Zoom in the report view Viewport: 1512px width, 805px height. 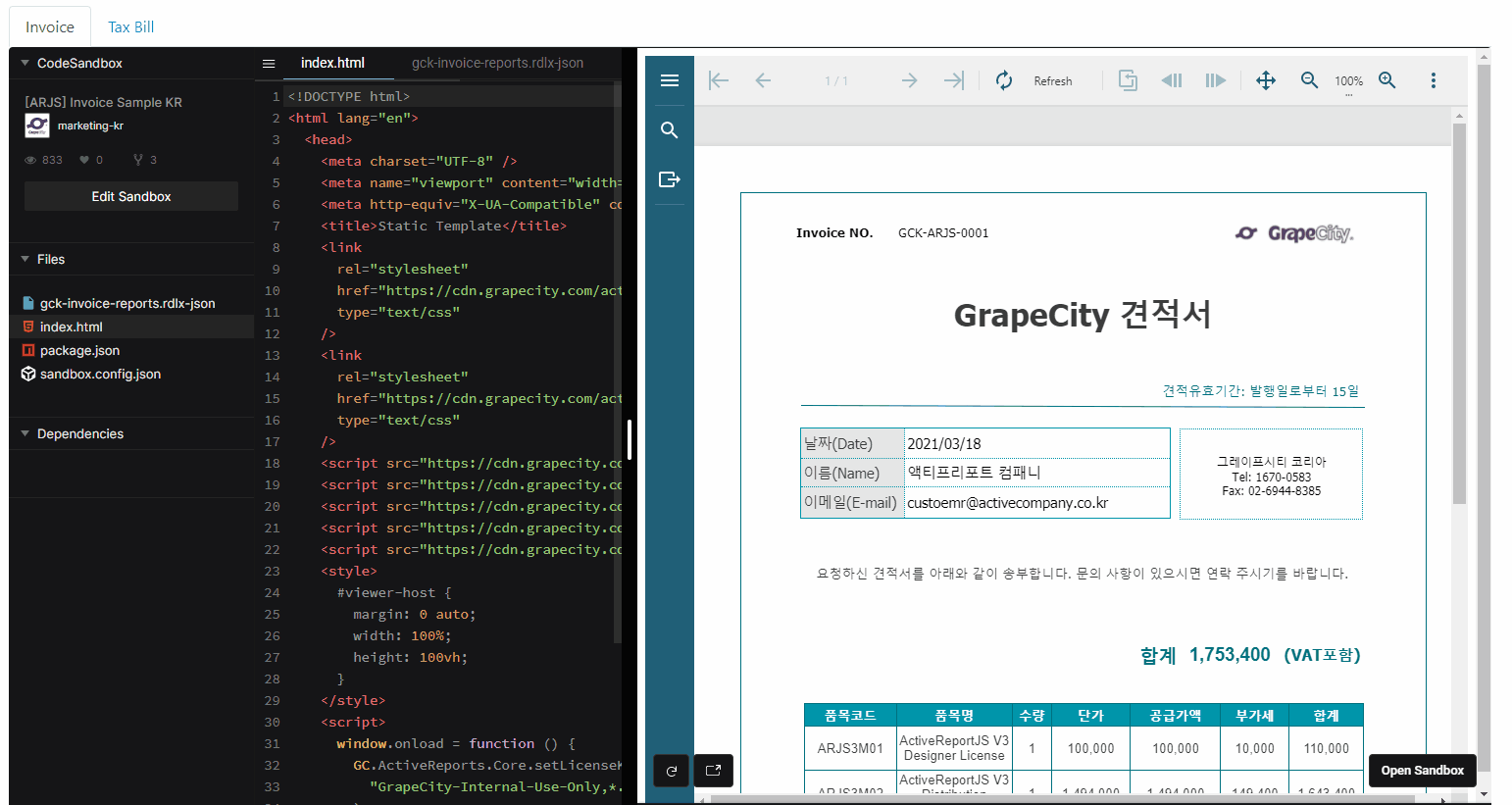1387,80
